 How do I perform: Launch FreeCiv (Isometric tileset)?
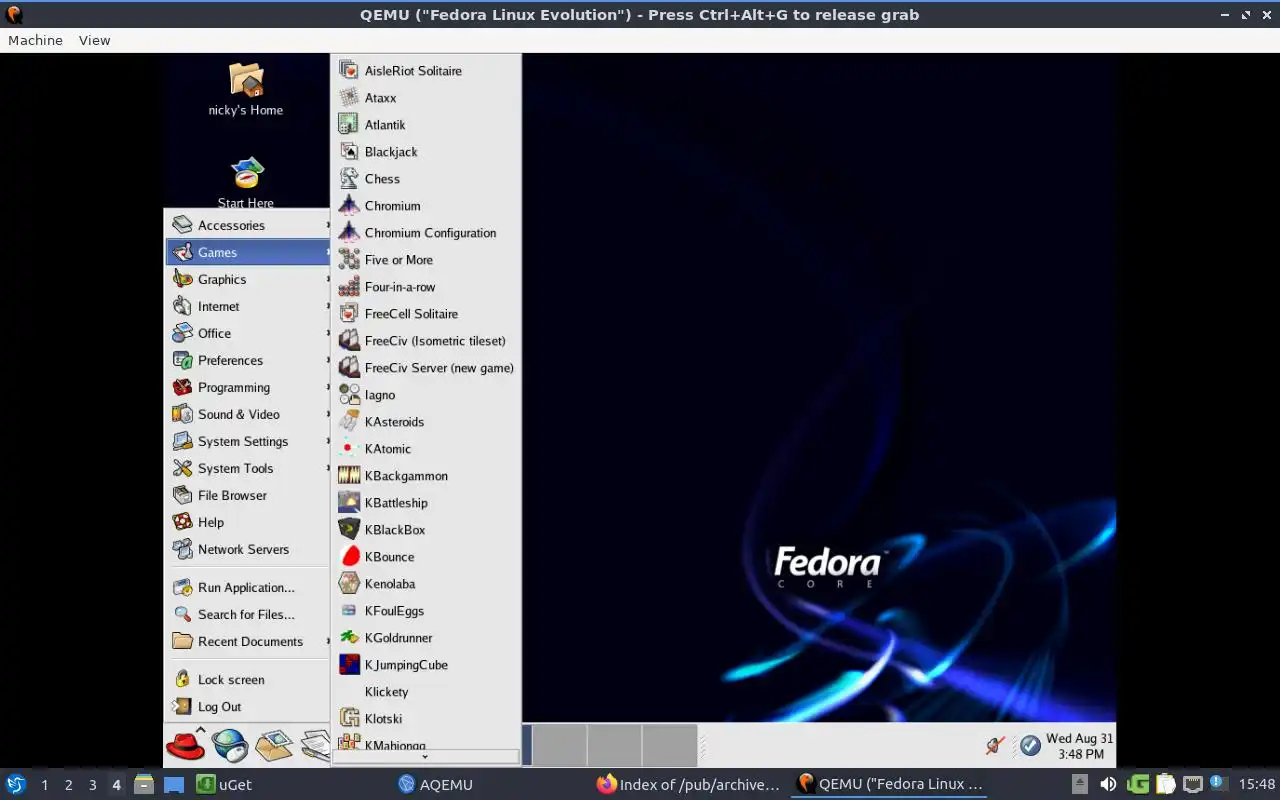pos(426,341)
